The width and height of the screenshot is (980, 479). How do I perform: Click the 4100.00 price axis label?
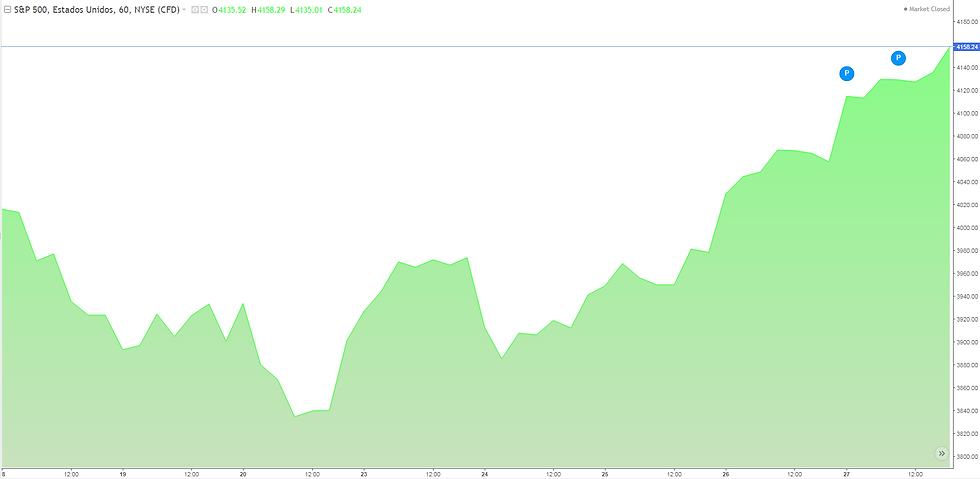click(968, 113)
